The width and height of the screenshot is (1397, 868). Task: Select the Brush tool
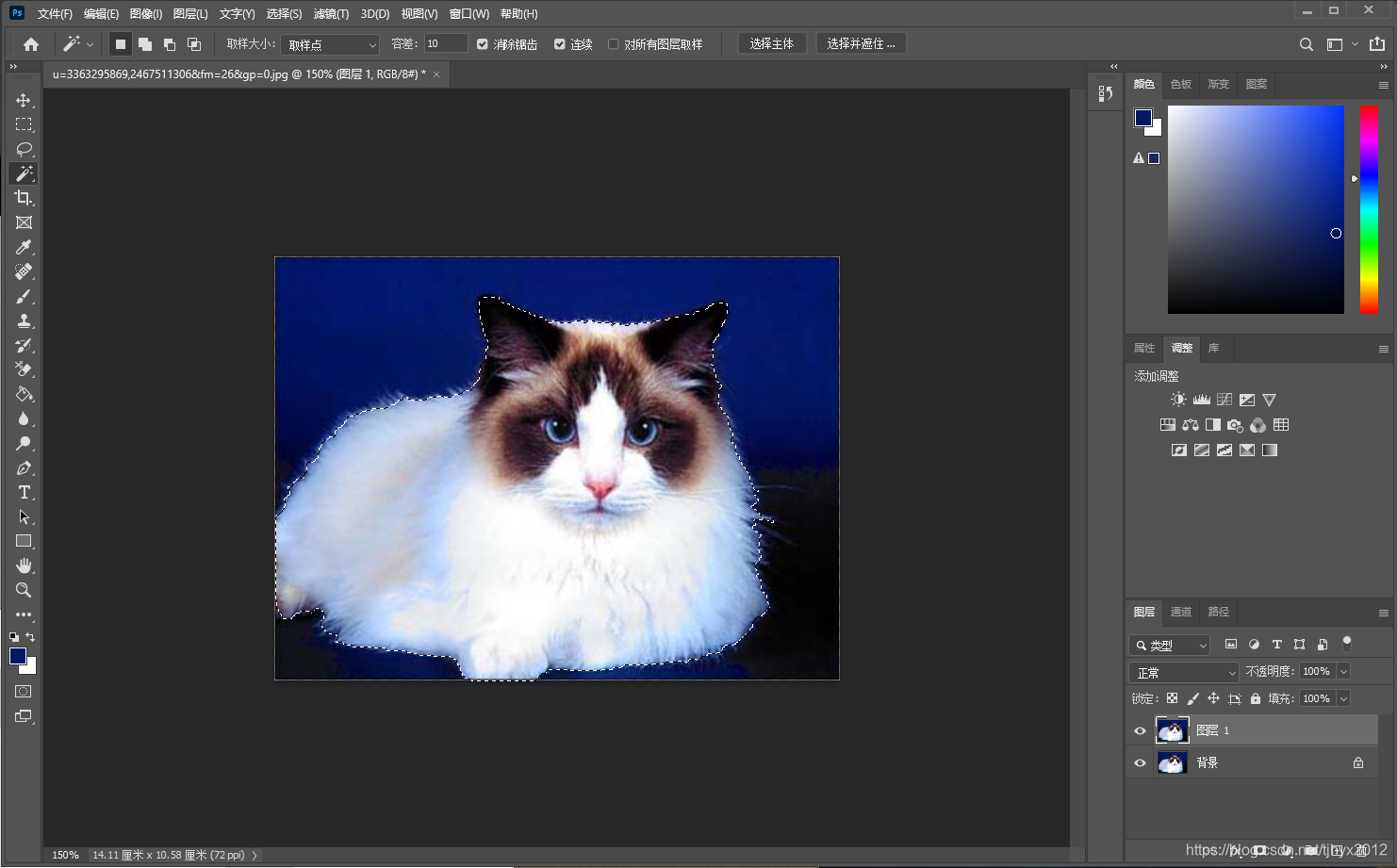pos(24,296)
